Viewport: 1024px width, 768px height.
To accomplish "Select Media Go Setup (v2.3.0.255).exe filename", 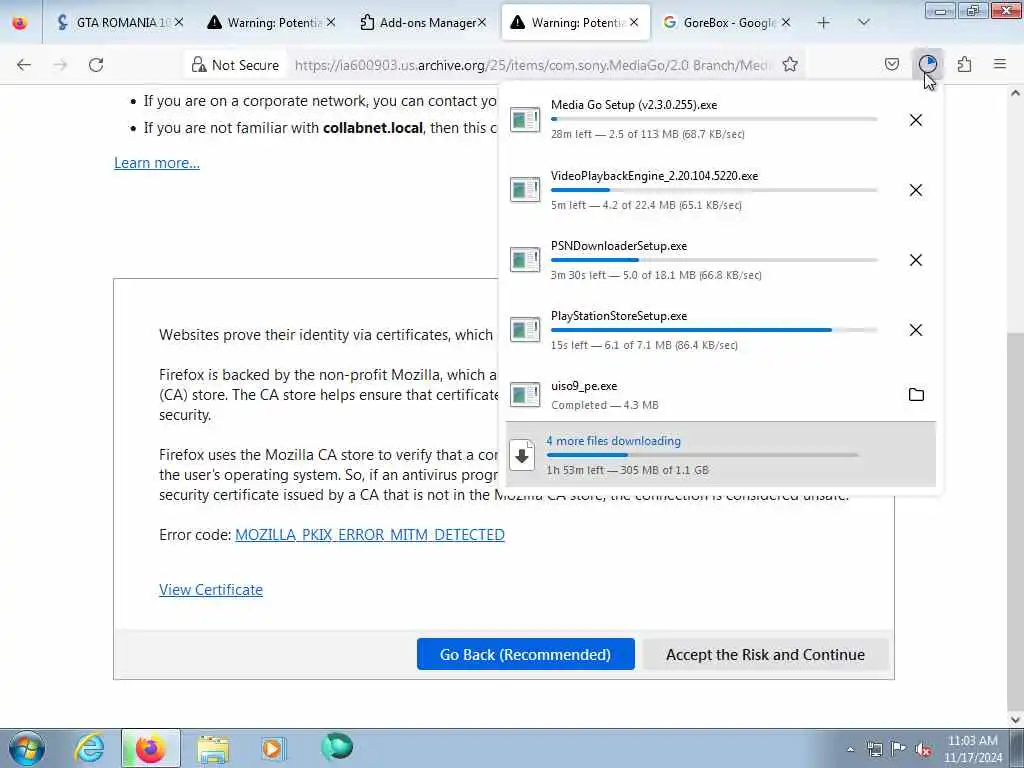I will point(634,104).
